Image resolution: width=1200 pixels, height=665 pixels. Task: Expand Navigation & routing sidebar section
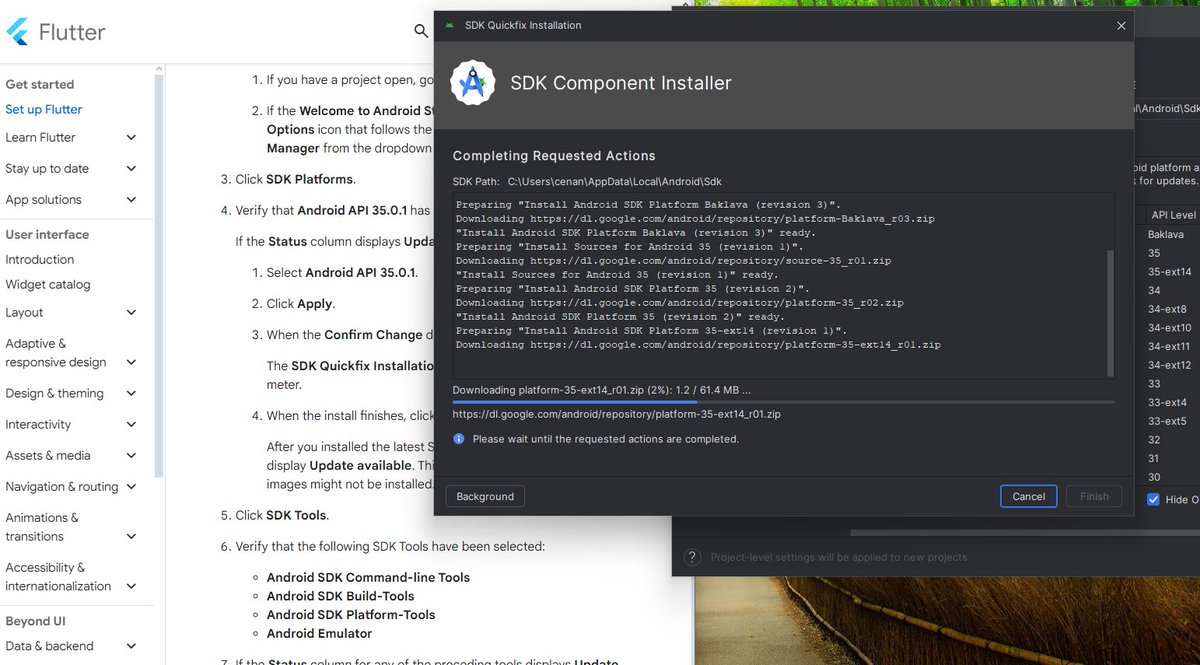coord(131,487)
